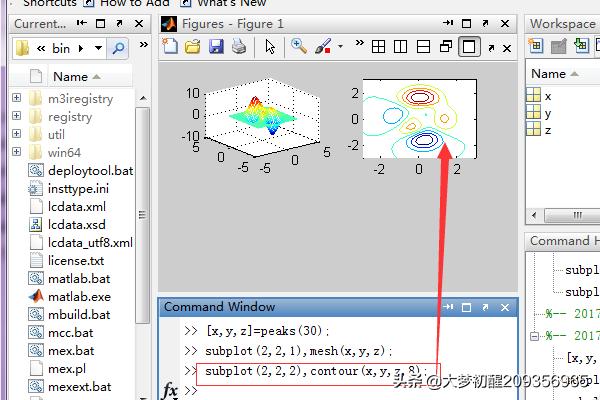This screenshot has width=600, height=400.
Task: Click the New Figure icon in toolbar
Action: coord(170,46)
